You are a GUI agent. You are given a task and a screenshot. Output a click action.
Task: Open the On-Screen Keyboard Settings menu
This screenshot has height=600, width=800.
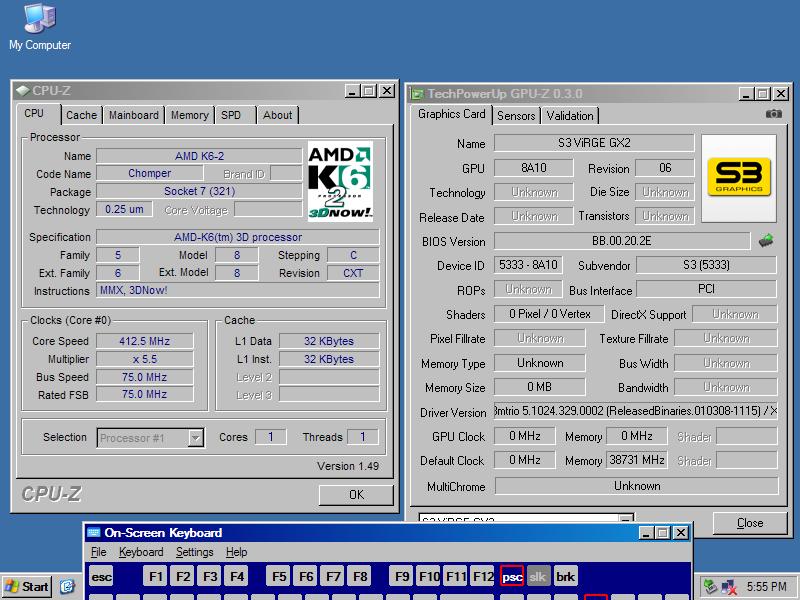point(194,552)
